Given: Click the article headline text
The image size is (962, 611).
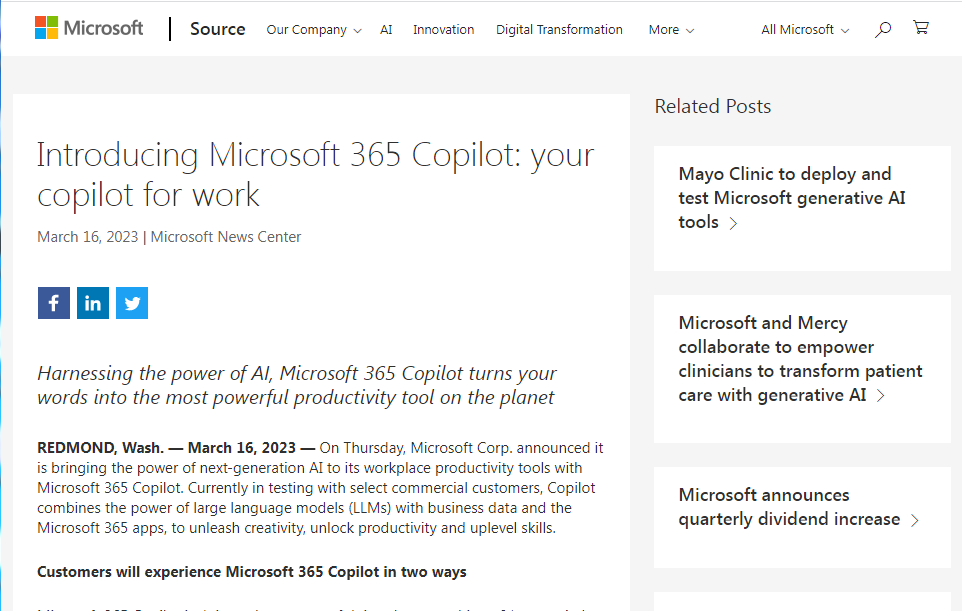Looking at the screenshot, I should click(315, 174).
